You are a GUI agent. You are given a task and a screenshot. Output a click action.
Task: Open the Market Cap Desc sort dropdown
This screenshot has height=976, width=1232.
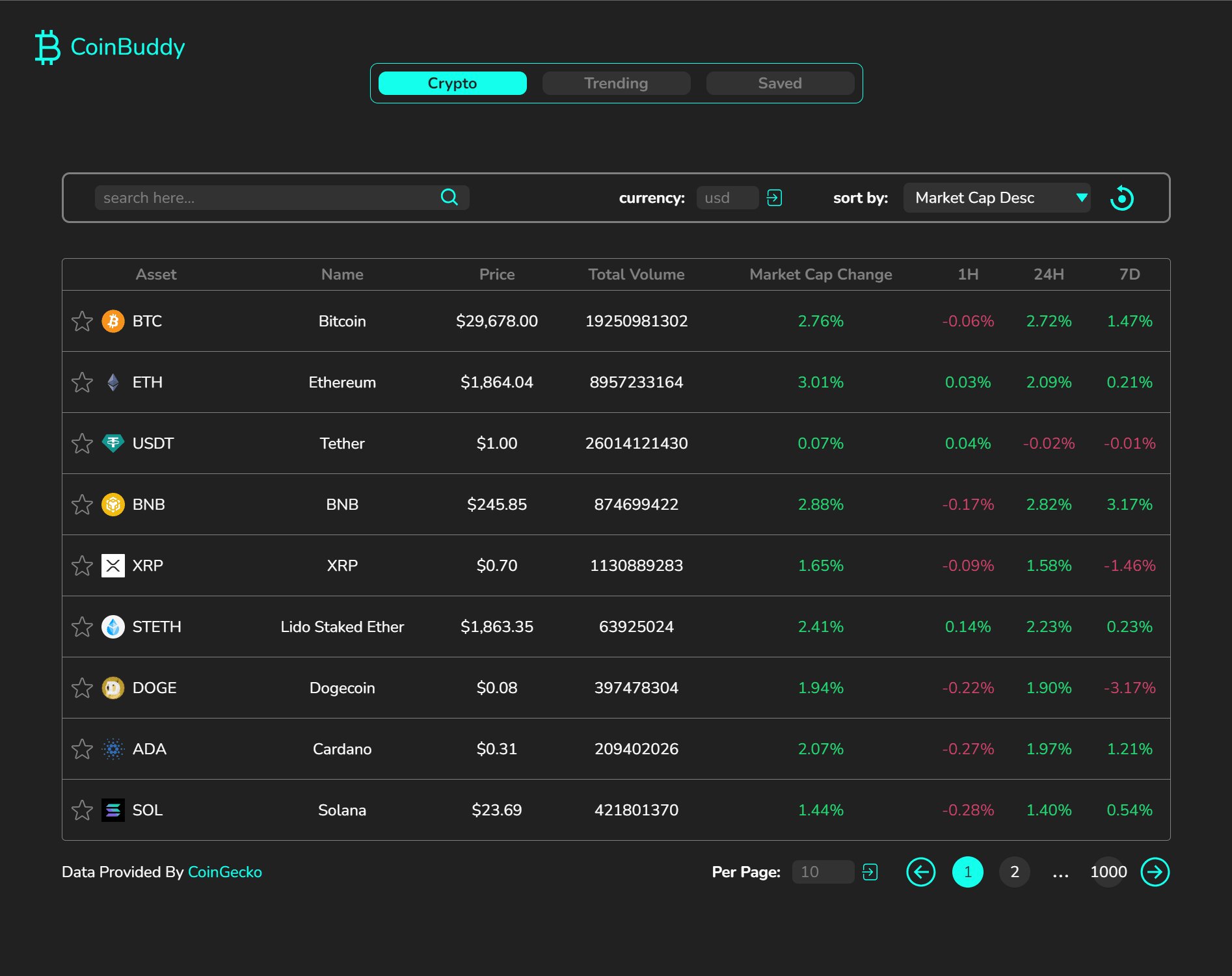pyautogui.click(x=997, y=198)
